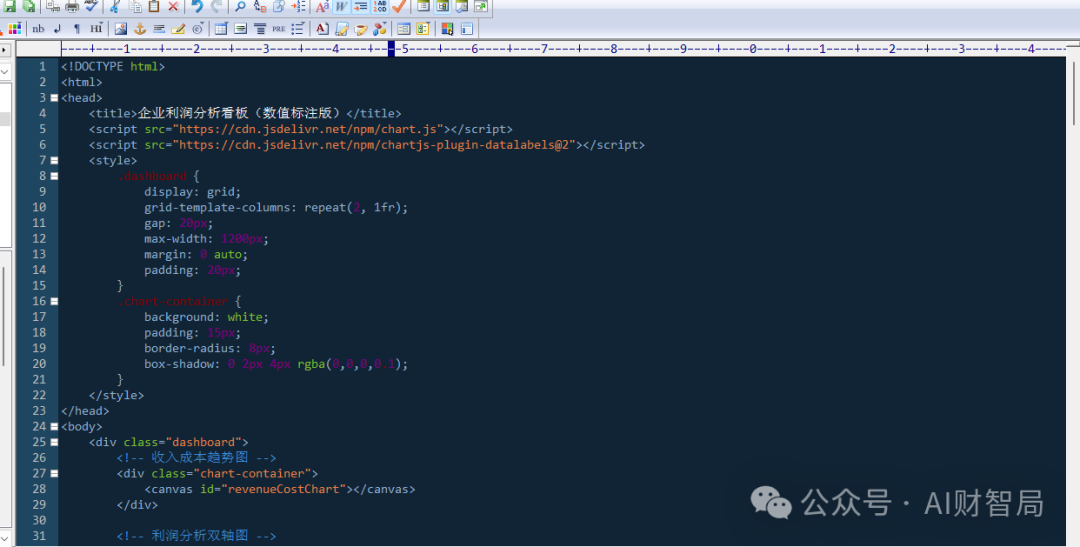Open the Heading (Hi) dropdown
Screen dimensions: 1080x547
pyautogui.click(x=96, y=29)
